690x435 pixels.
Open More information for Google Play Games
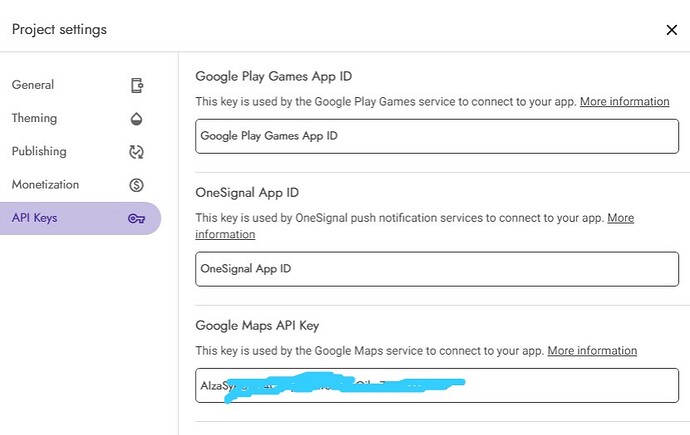pos(624,102)
